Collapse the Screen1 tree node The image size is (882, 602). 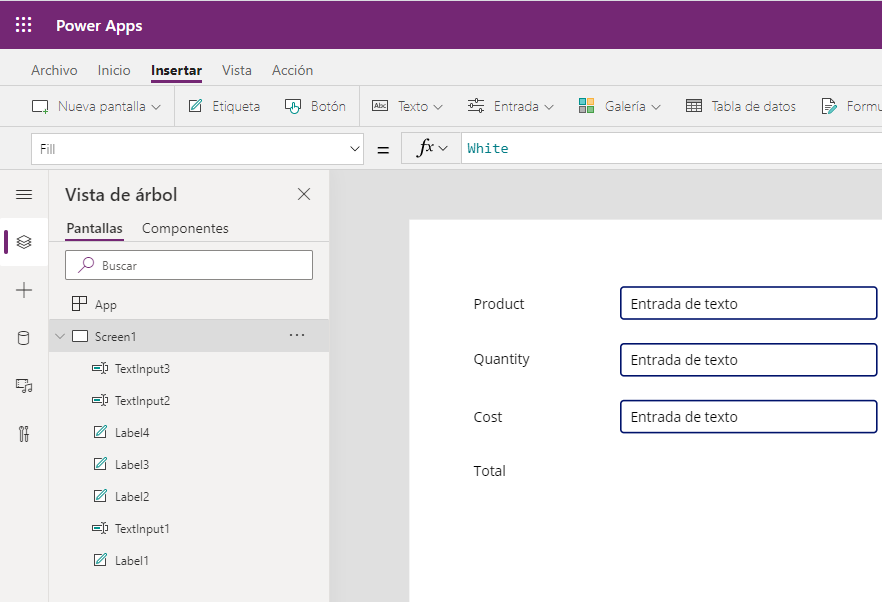(60, 337)
